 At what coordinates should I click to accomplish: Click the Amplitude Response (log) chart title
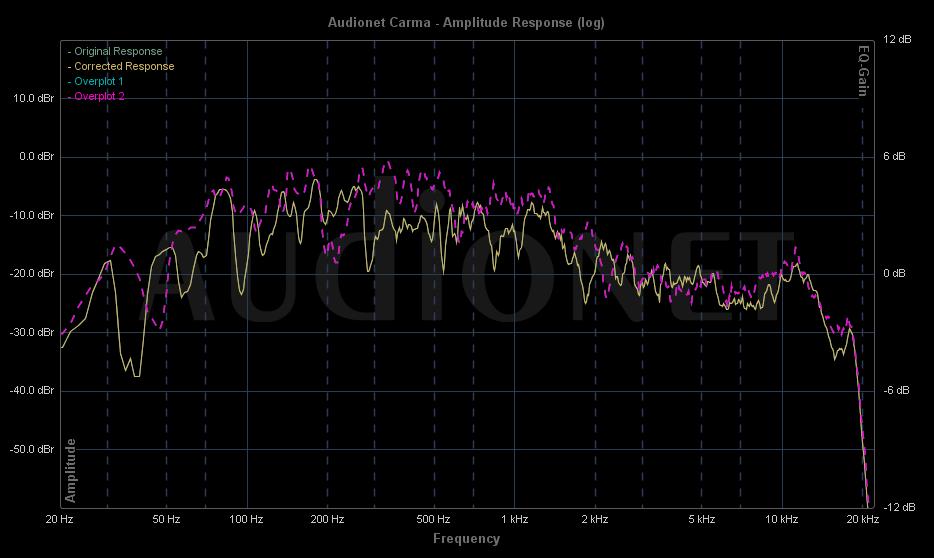[466, 22]
